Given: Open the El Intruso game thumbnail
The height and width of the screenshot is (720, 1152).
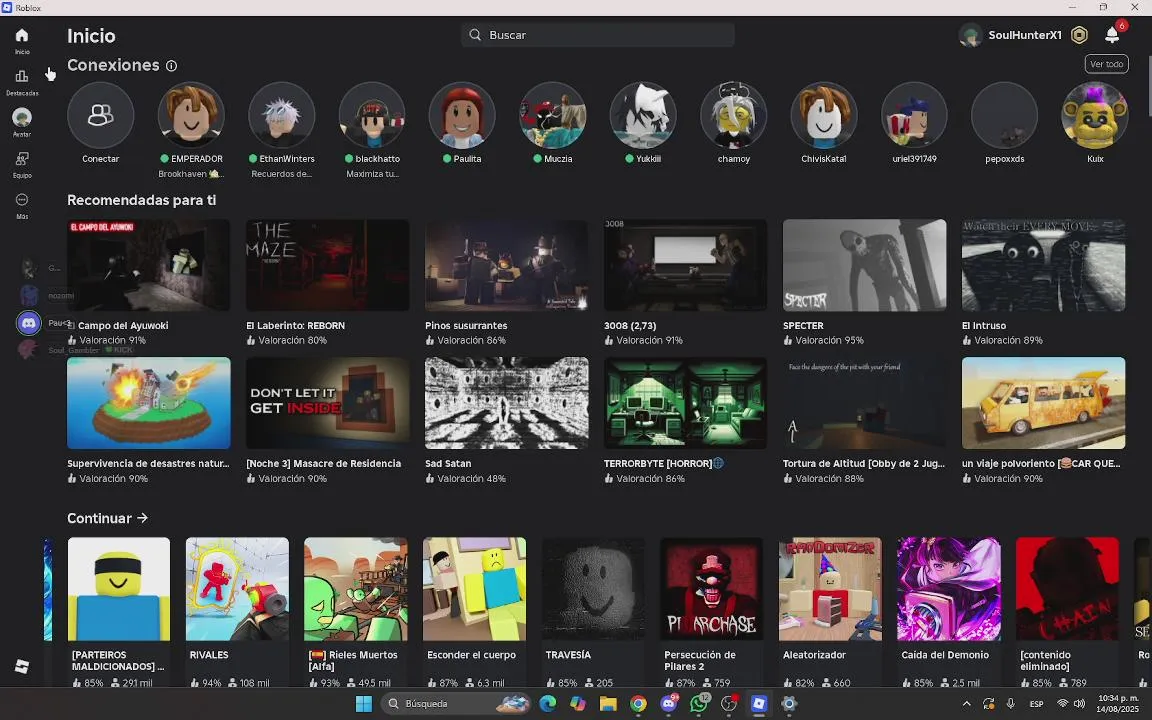Looking at the screenshot, I should 1043,264.
